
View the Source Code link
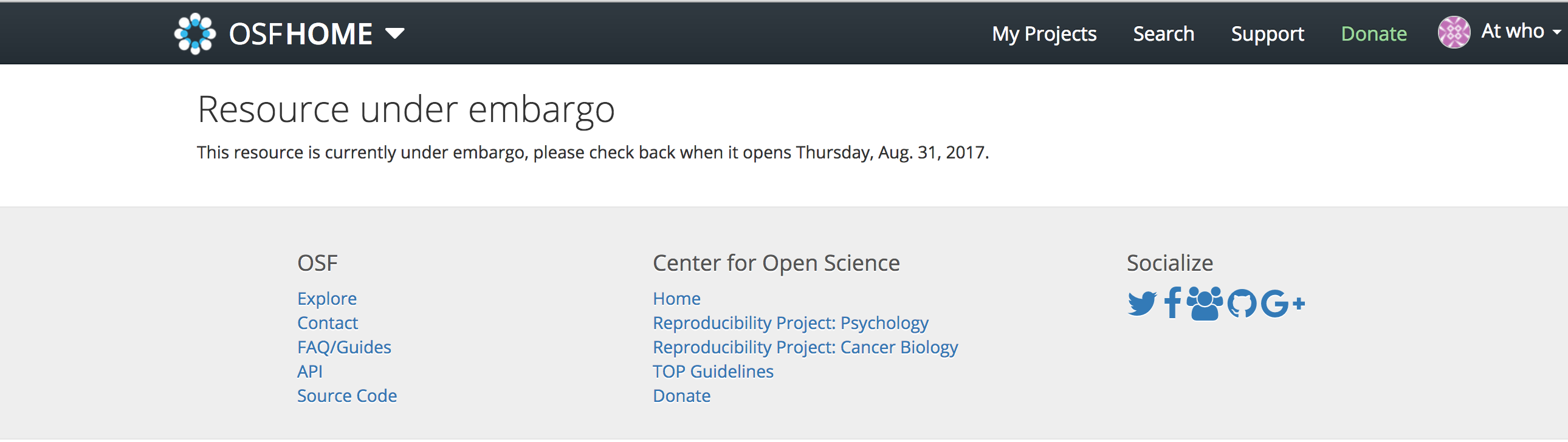(347, 396)
